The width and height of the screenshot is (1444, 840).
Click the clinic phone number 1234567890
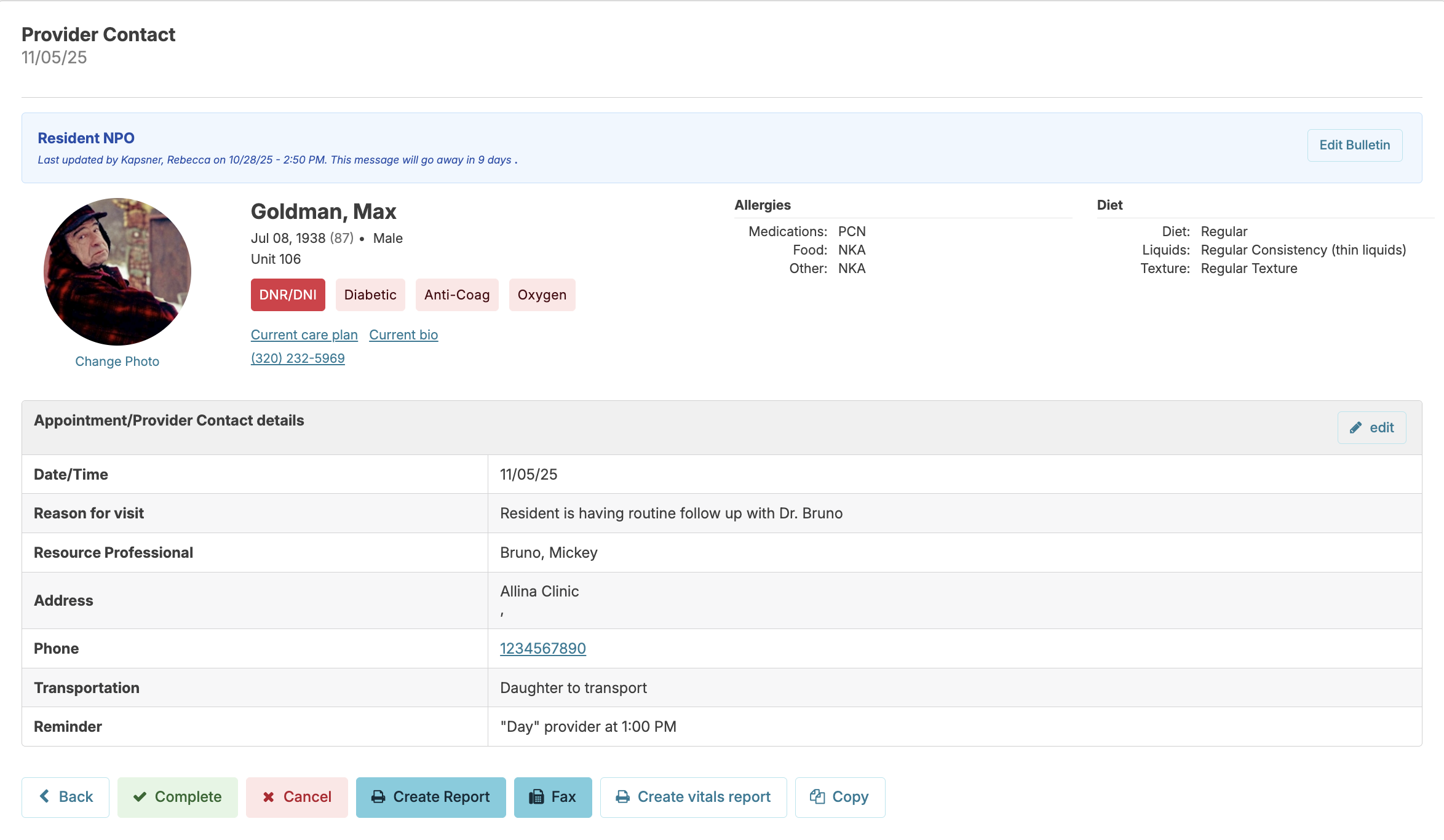click(x=542, y=648)
